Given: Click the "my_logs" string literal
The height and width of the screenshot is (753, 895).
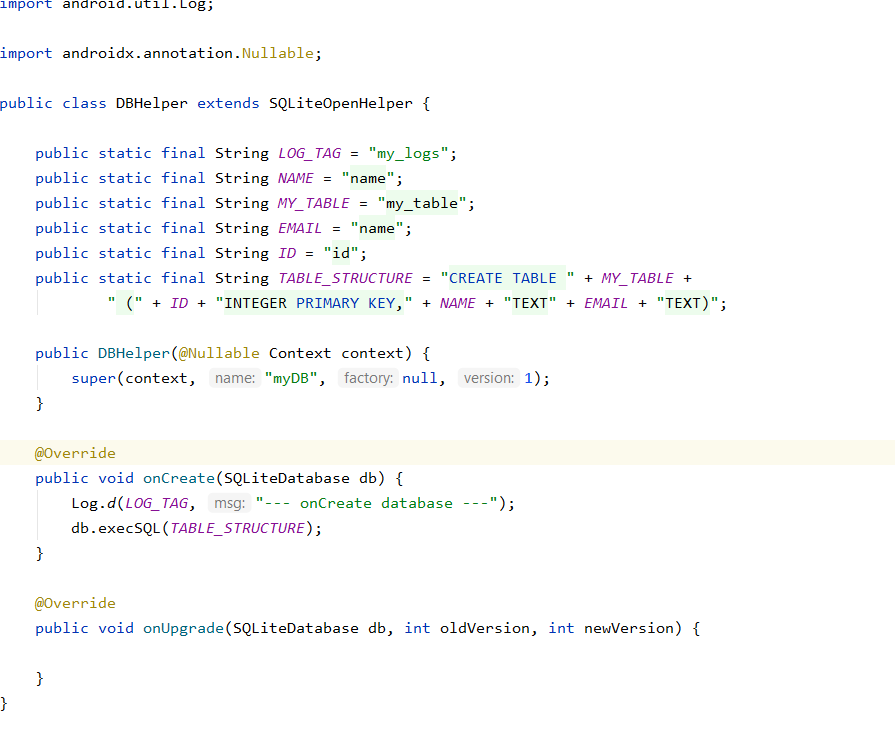Looking at the screenshot, I should click(x=408, y=153).
